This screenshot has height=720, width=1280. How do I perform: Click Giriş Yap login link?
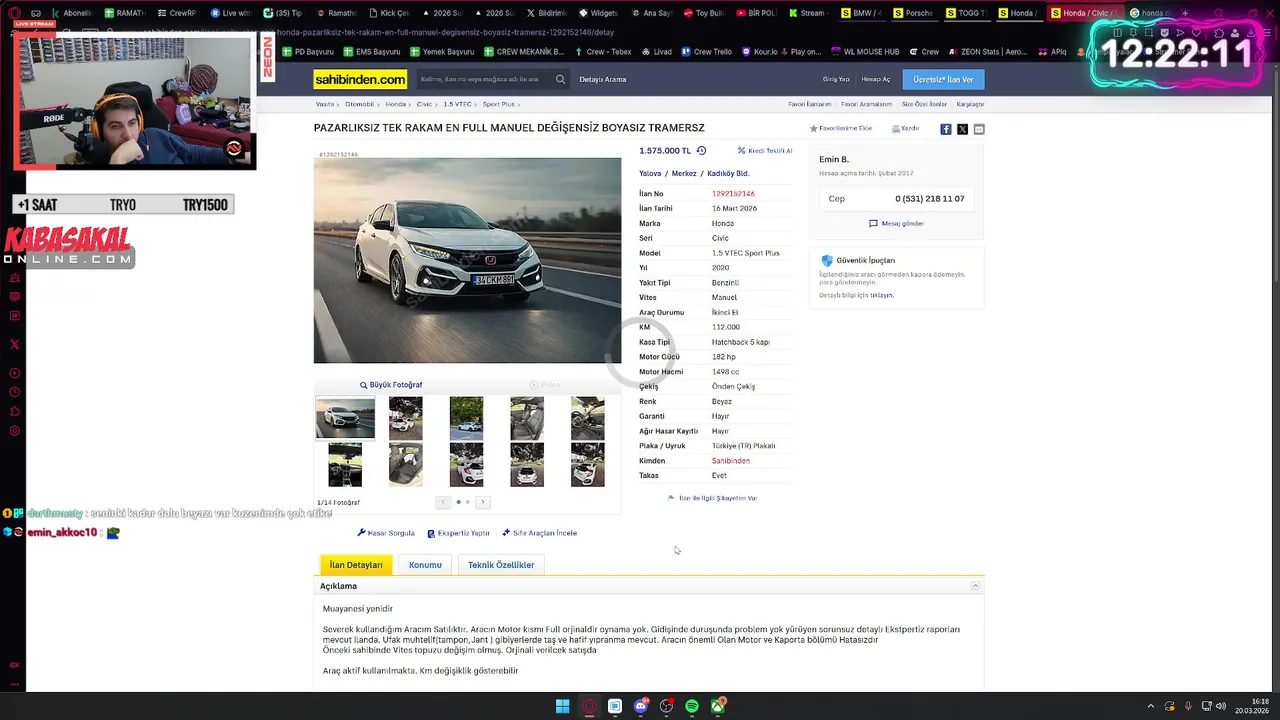click(836, 79)
